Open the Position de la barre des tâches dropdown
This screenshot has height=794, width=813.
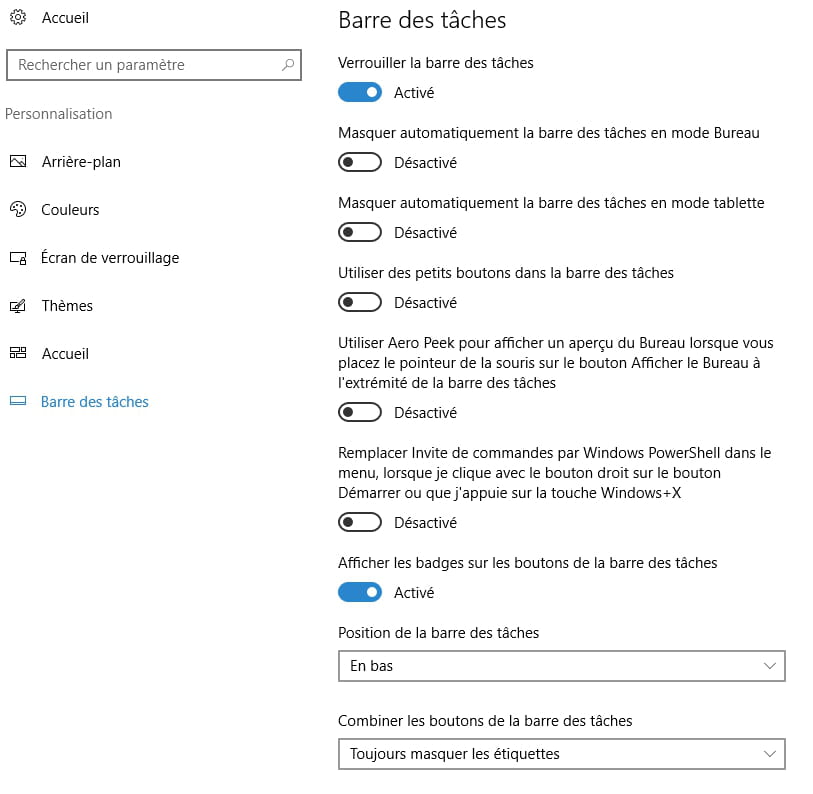(x=562, y=666)
